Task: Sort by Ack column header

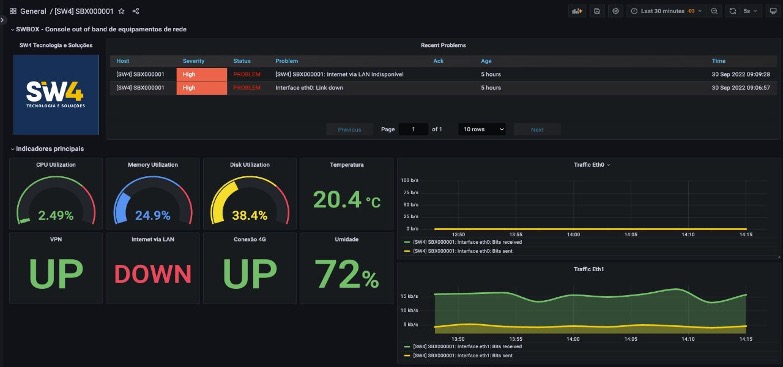Action: point(438,61)
